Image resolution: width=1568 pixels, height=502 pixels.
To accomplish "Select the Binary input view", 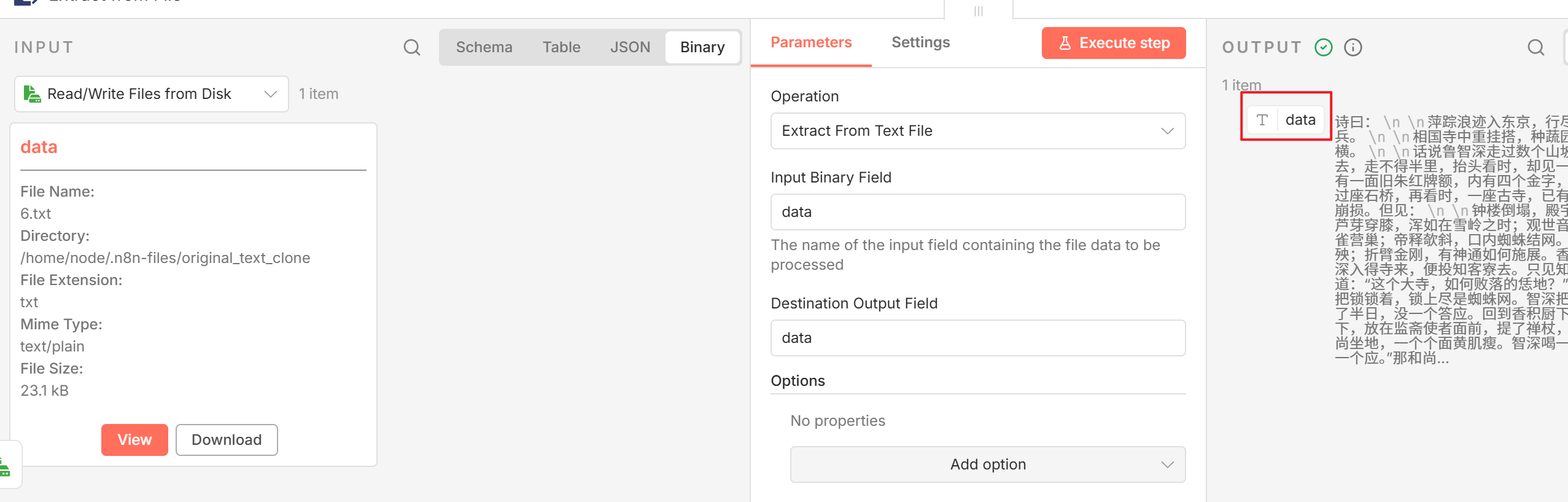I will coord(702,47).
